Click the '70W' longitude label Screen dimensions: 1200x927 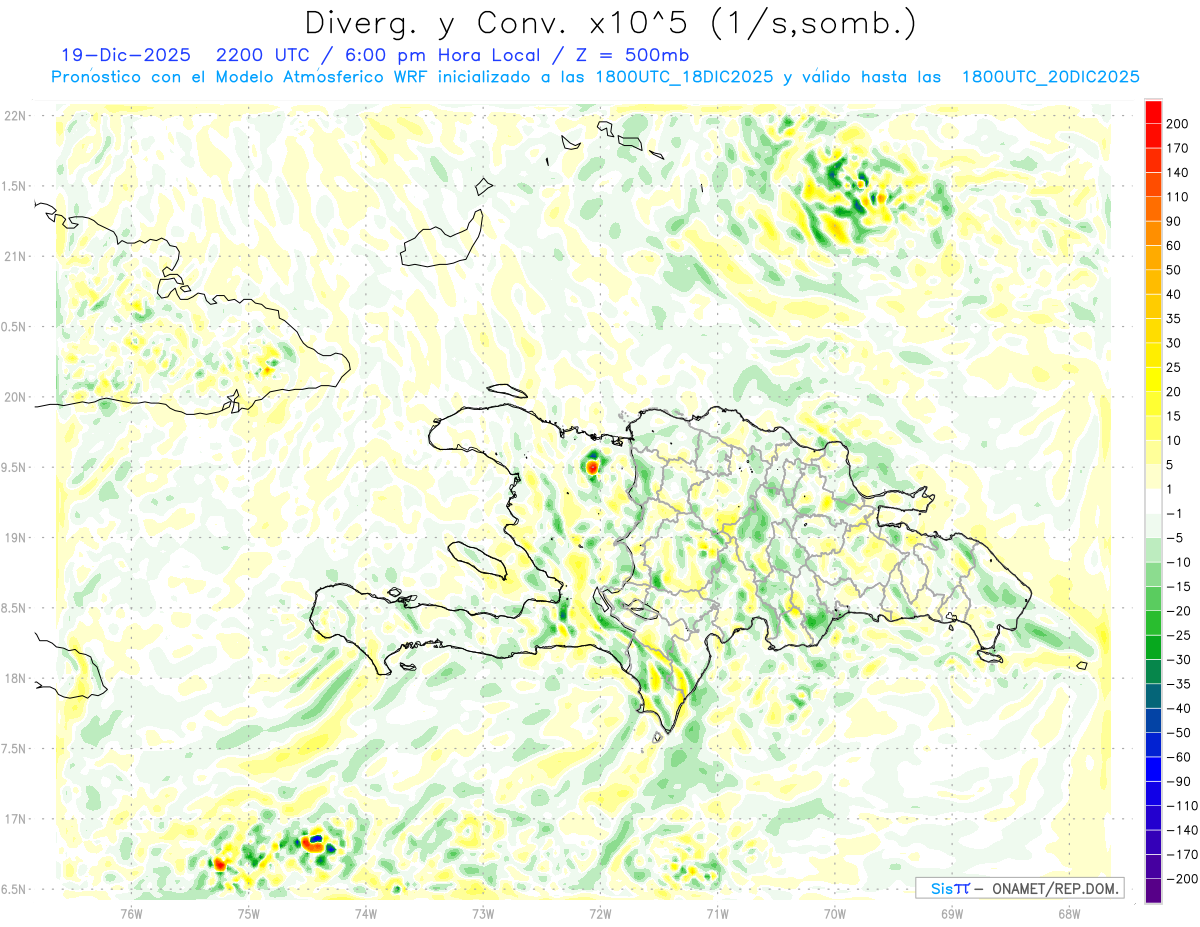(x=835, y=913)
